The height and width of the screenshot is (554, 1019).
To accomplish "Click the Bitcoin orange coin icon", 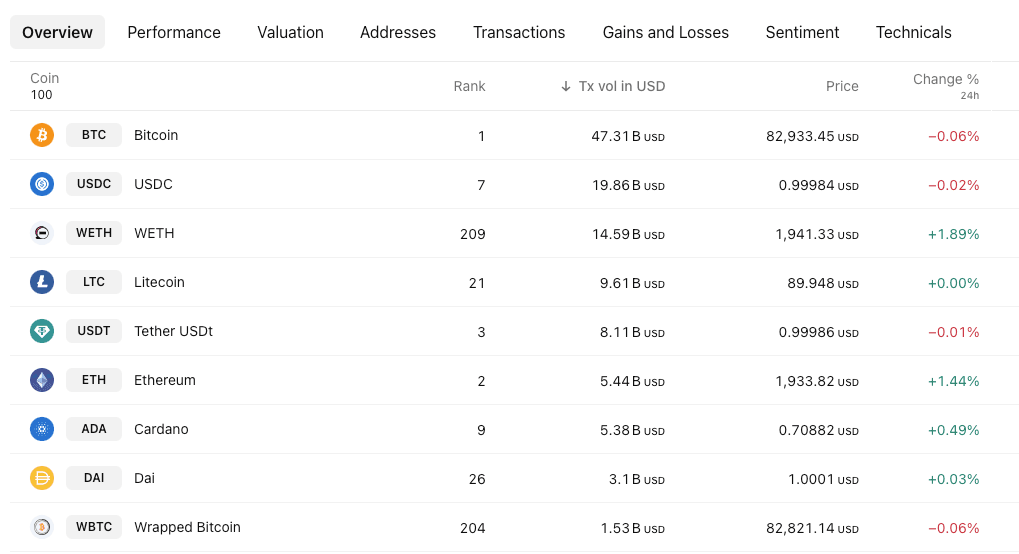I will click(x=42, y=135).
